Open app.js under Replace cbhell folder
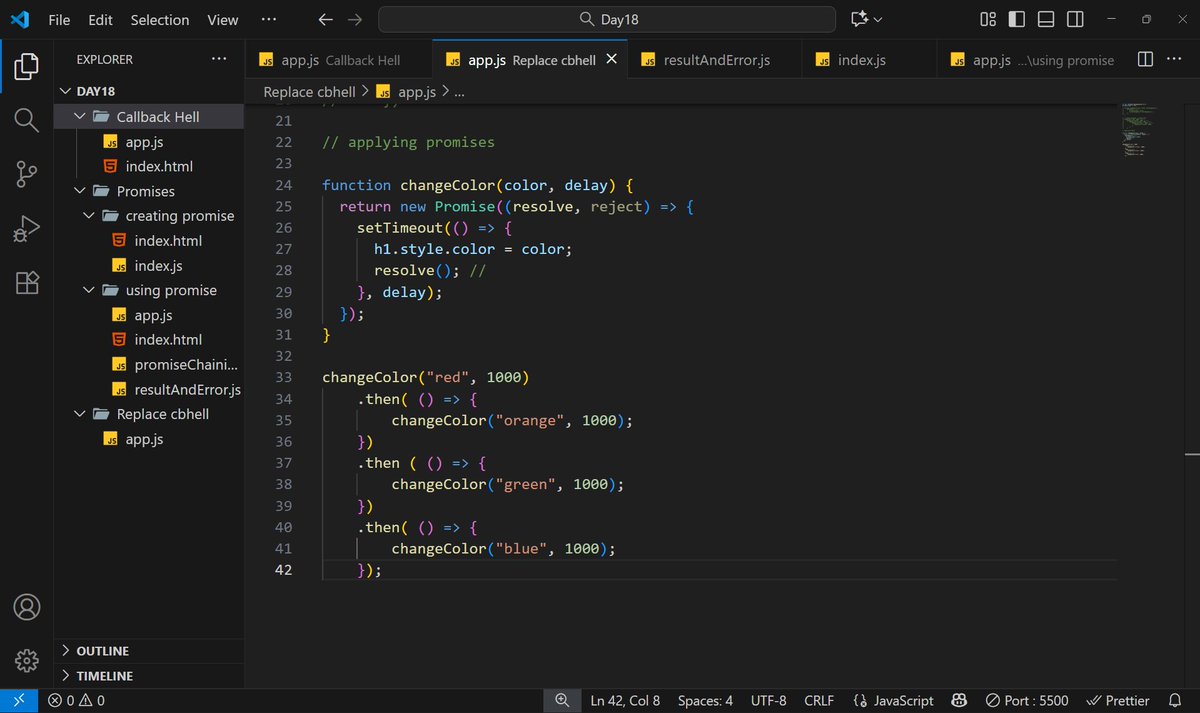 click(x=144, y=439)
